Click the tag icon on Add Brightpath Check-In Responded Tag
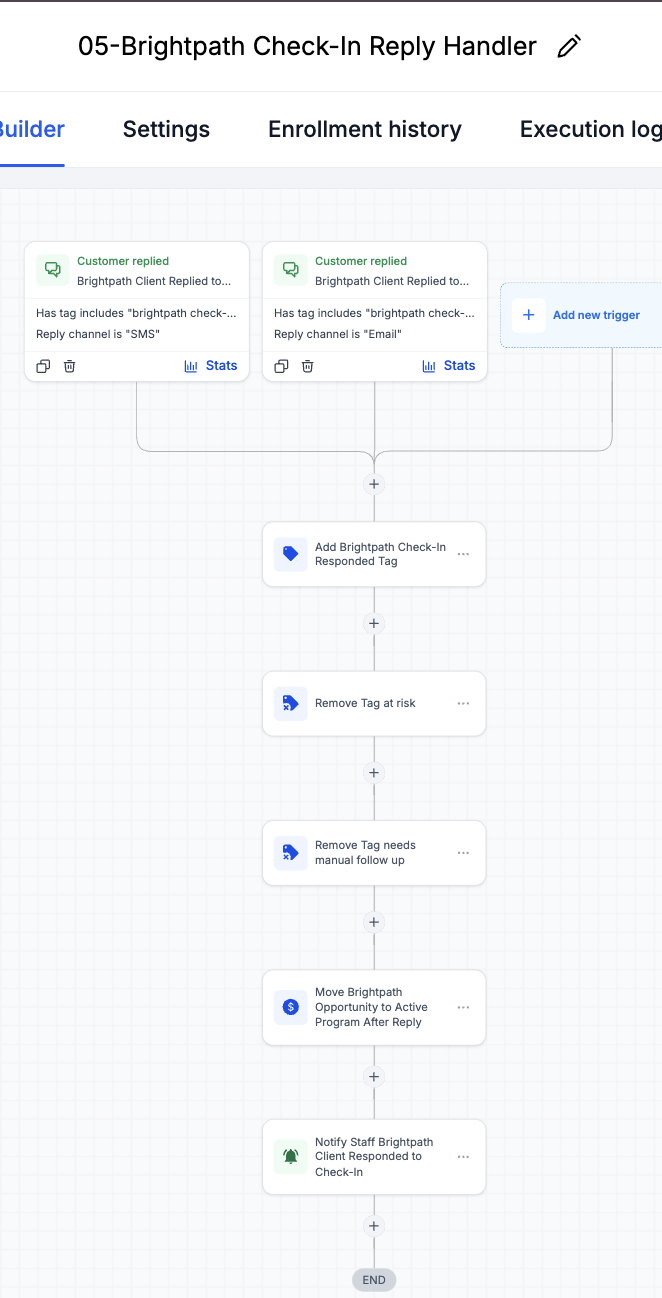 (x=291, y=554)
